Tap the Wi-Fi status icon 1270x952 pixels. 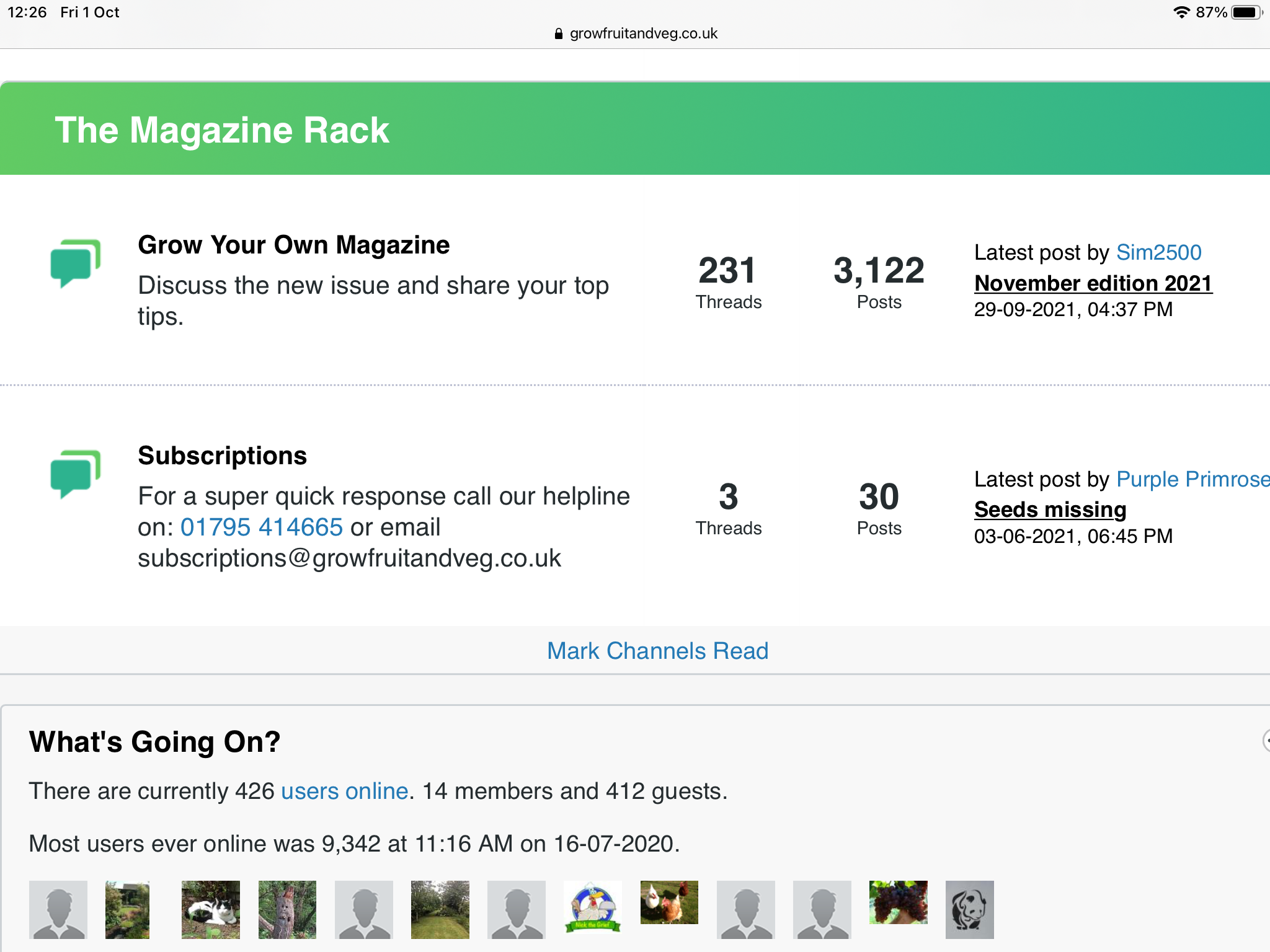[x=1181, y=12]
